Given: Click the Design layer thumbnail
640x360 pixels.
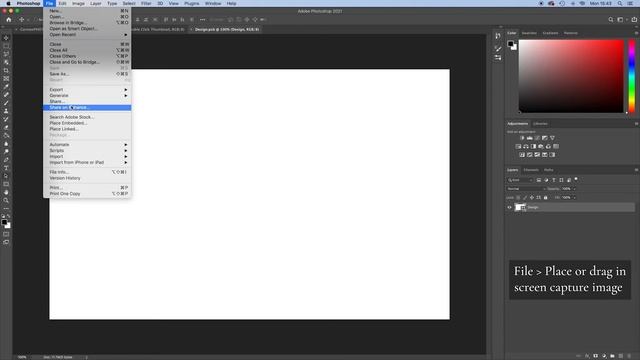Looking at the screenshot, I should 520,207.
